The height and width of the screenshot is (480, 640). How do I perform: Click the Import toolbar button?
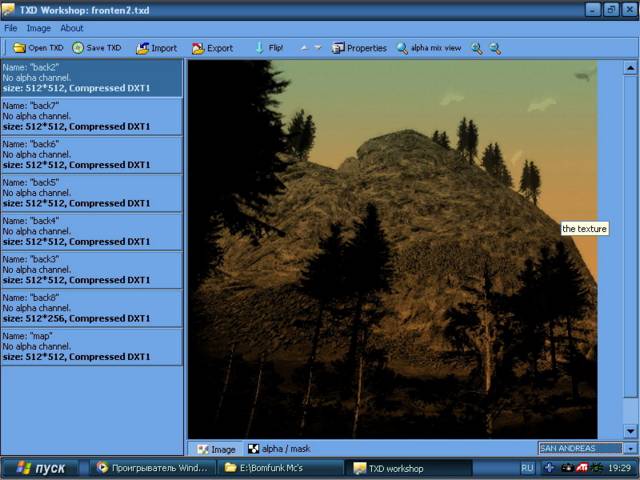pos(157,48)
